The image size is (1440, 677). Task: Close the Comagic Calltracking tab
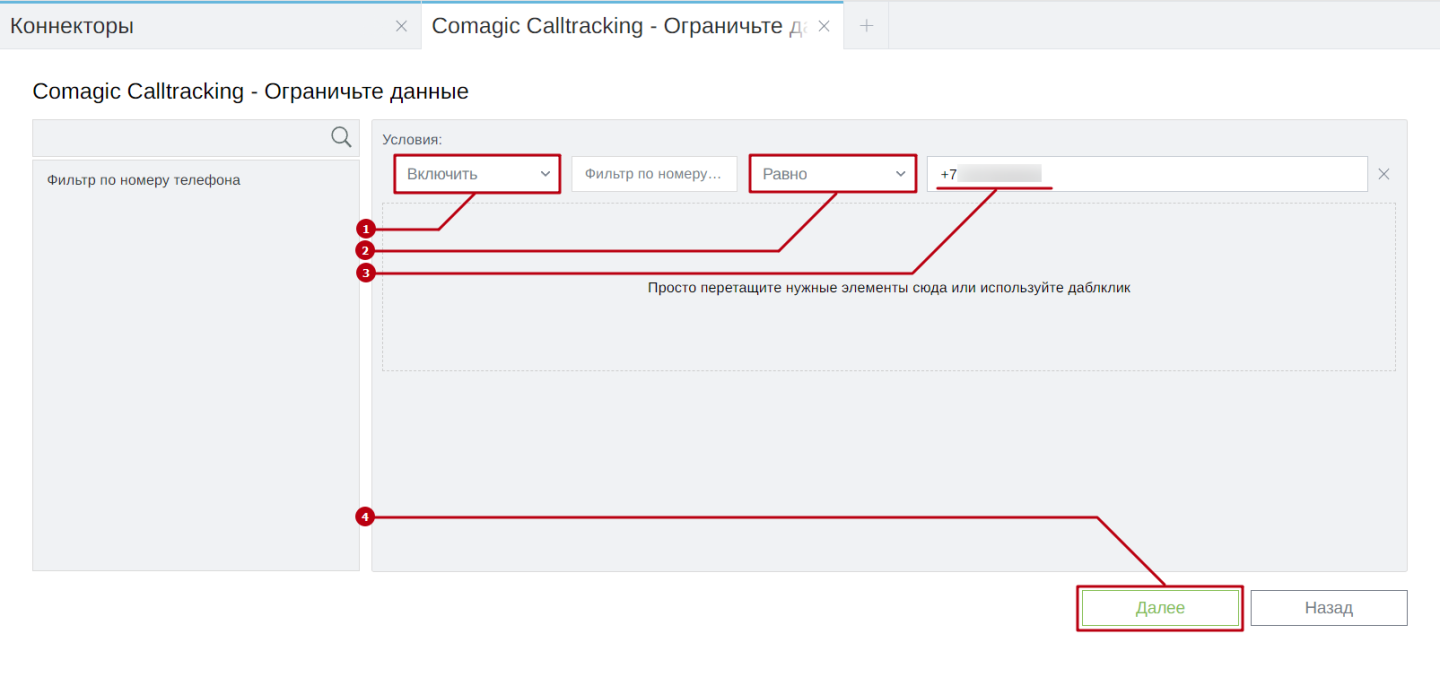(824, 27)
